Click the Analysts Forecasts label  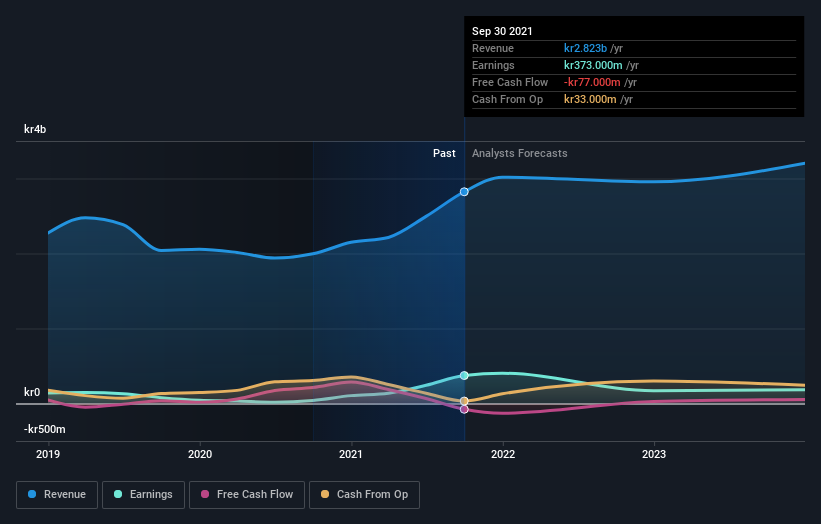[519, 153]
